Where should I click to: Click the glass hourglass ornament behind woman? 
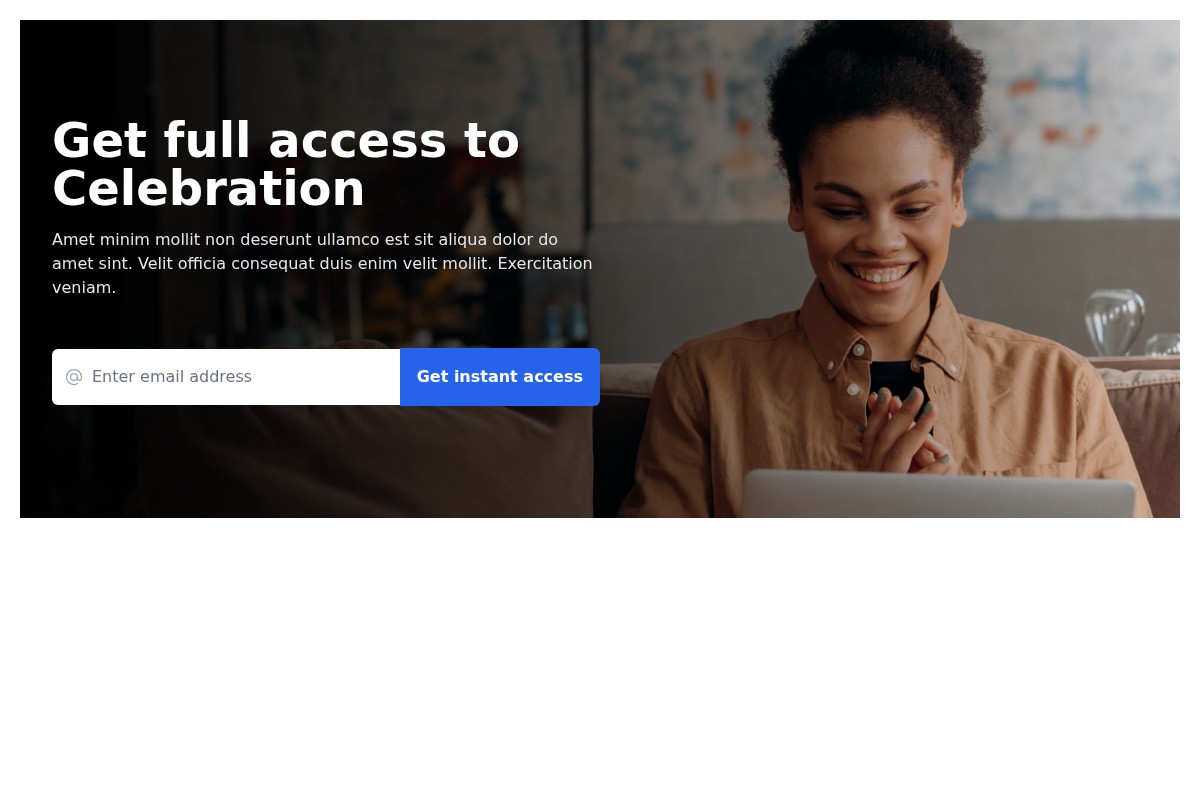pos(1115,322)
